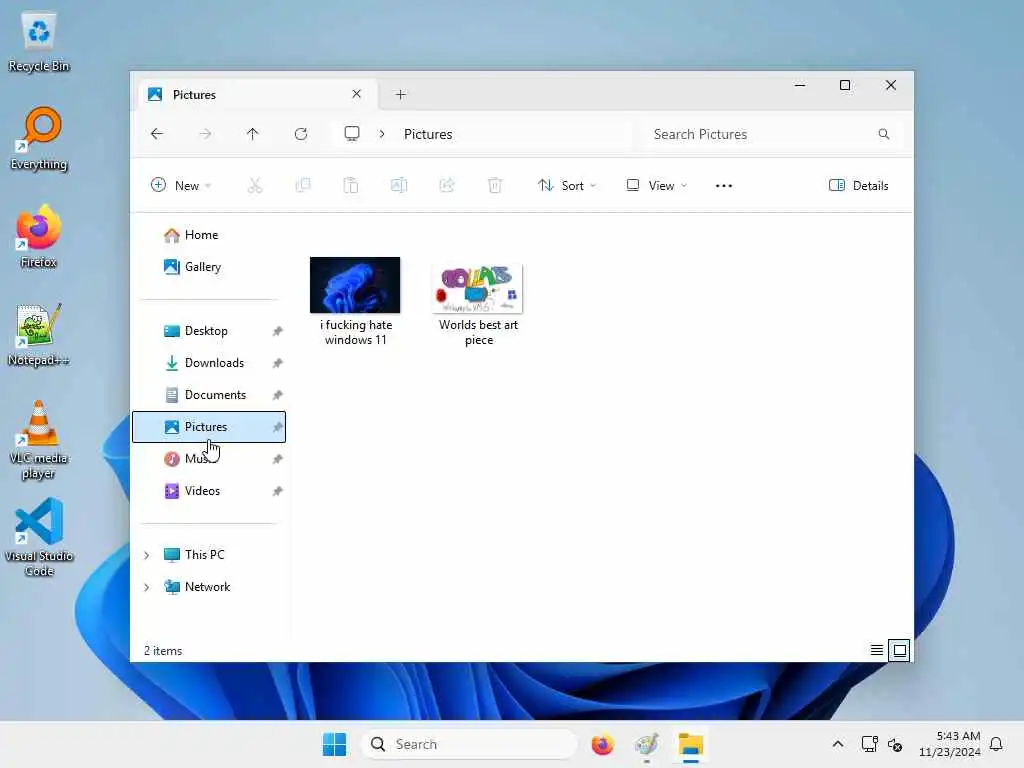Click the This PC monitor icon in address bar

[352, 134]
